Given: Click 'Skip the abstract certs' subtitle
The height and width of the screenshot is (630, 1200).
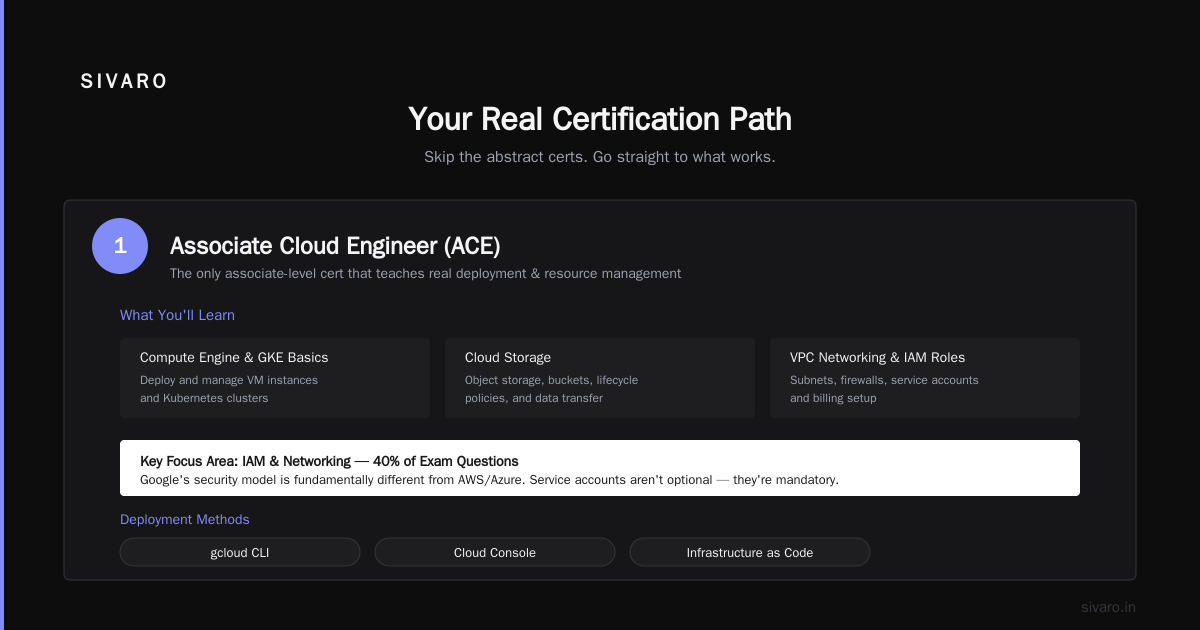Looking at the screenshot, I should (x=600, y=157).
